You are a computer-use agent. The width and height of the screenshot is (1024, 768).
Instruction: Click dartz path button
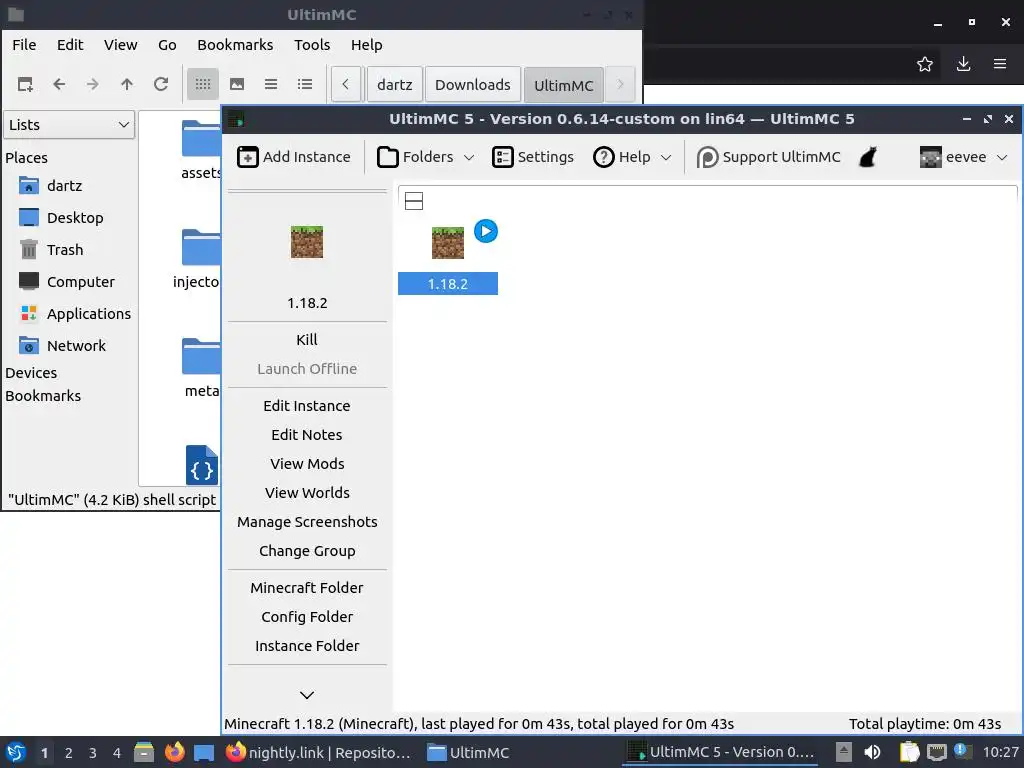pyautogui.click(x=394, y=85)
